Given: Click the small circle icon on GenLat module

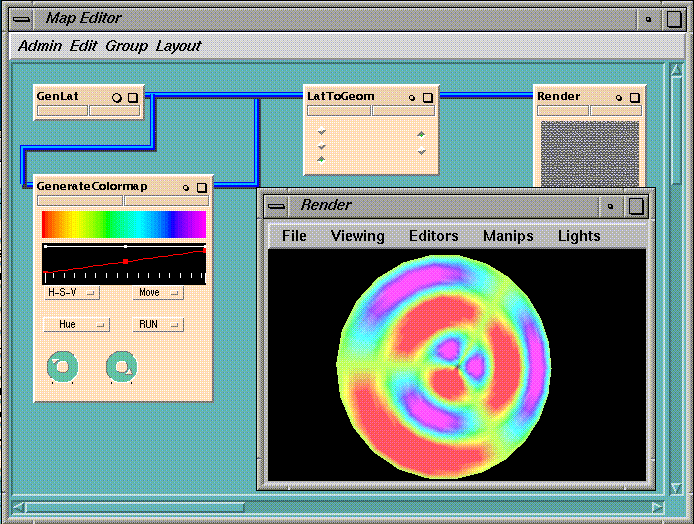Looking at the screenshot, I should coord(117,97).
